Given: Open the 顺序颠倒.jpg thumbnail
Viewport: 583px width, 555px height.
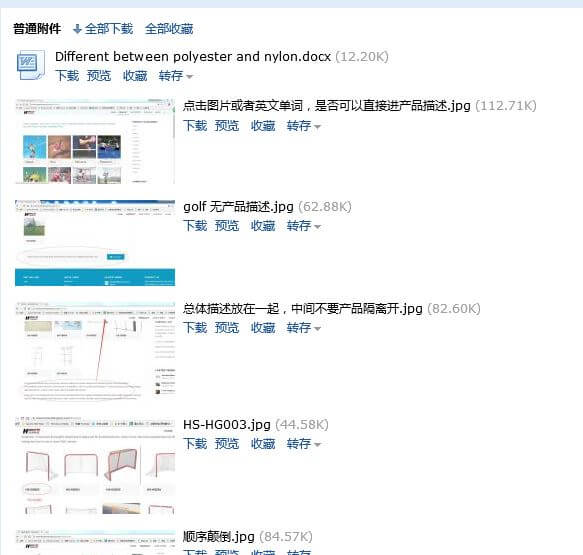Looking at the screenshot, I should coord(95,543).
